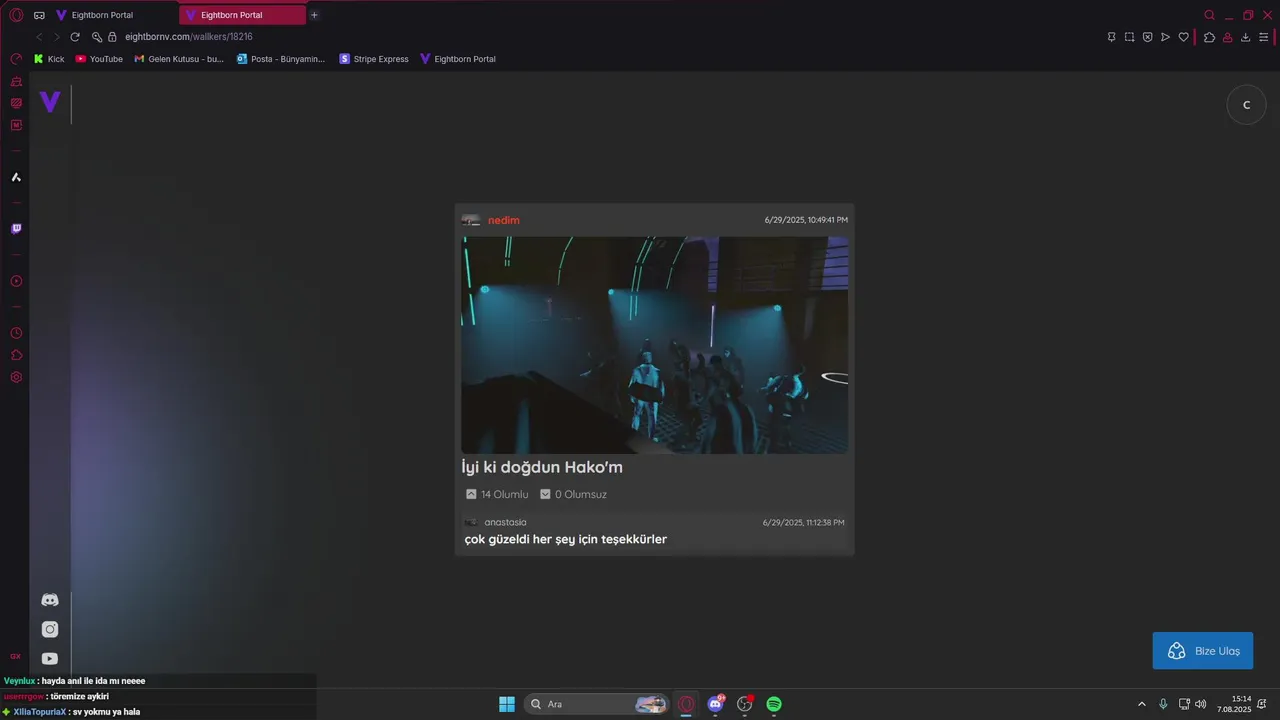Open the Instagram link icon
Image resolution: width=1280 pixels, height=720 pixels.
point(50,629)
